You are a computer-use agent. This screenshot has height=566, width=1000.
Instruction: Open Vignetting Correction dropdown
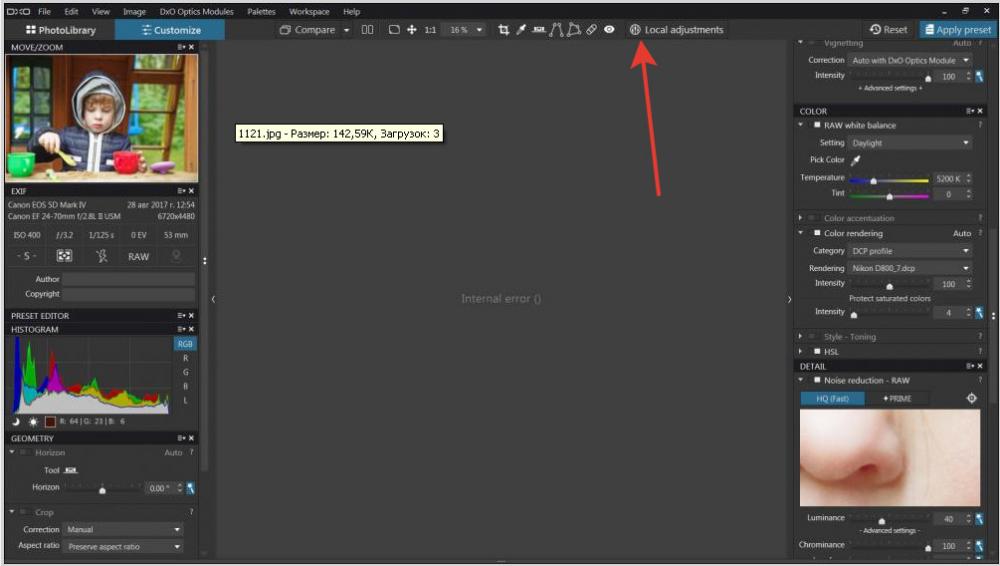[911, 60]
